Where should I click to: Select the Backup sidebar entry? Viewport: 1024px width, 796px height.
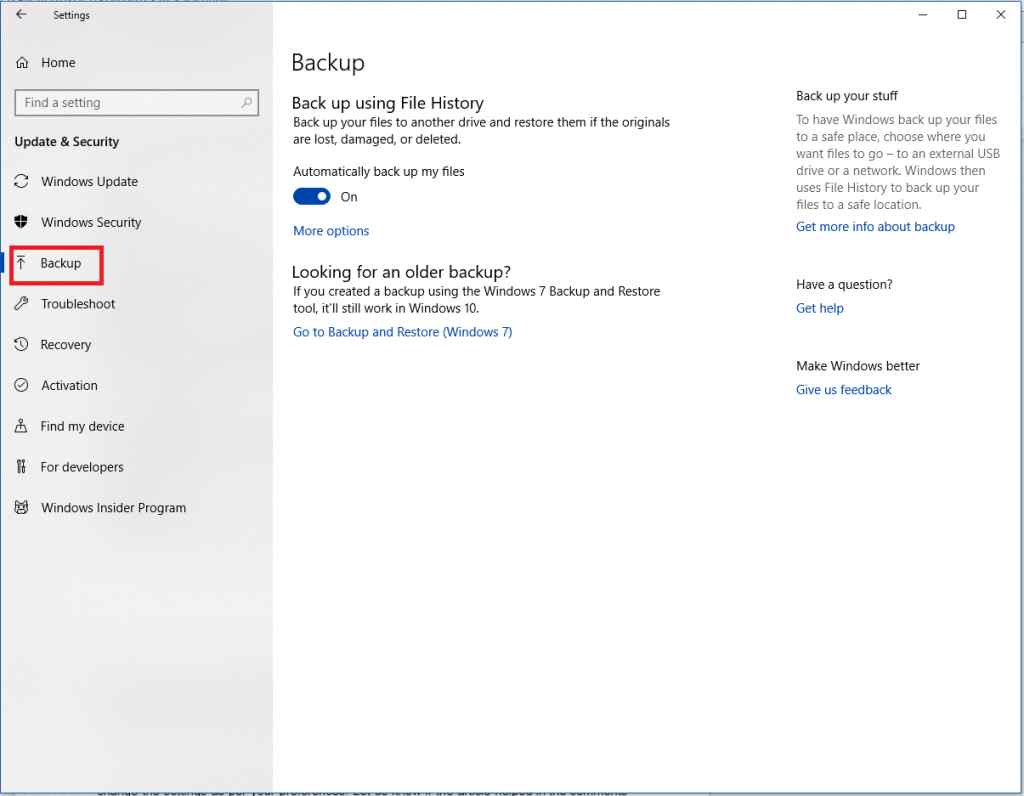point(61,263)
